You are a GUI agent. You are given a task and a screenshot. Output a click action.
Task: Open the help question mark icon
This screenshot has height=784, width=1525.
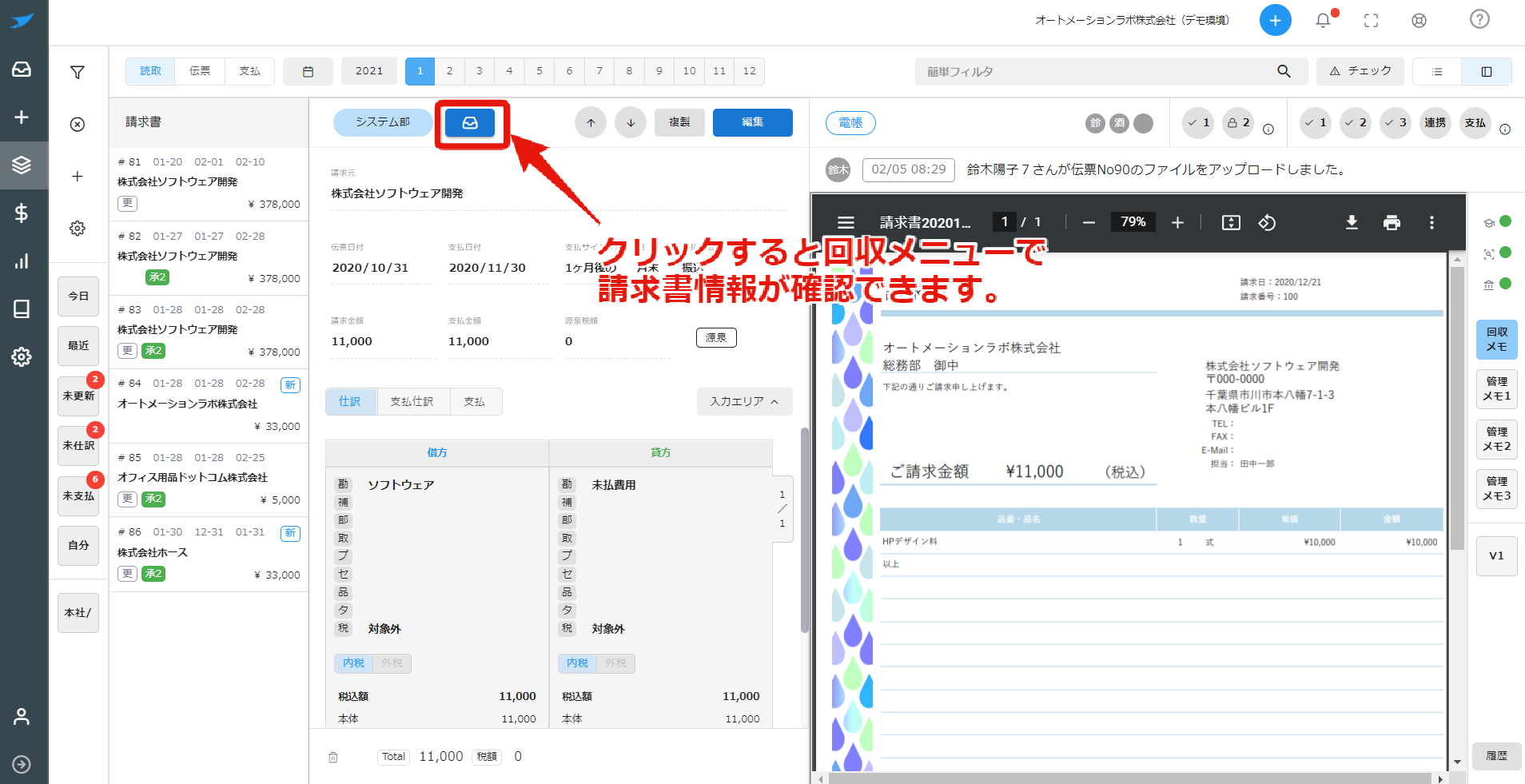[1479, 19]
